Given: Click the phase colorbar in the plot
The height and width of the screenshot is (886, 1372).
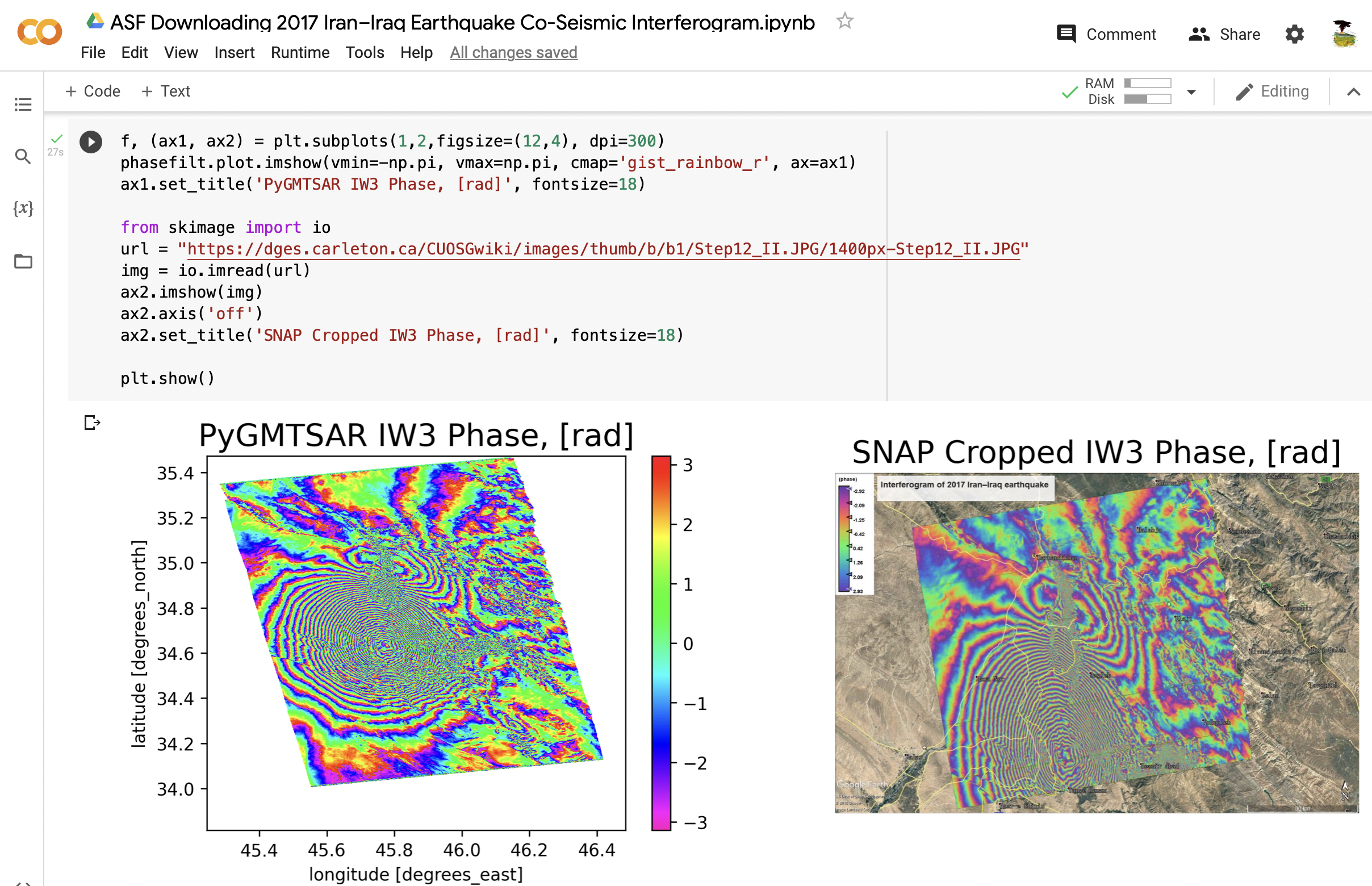Looking at the screenshot, I should coord(661,643).
